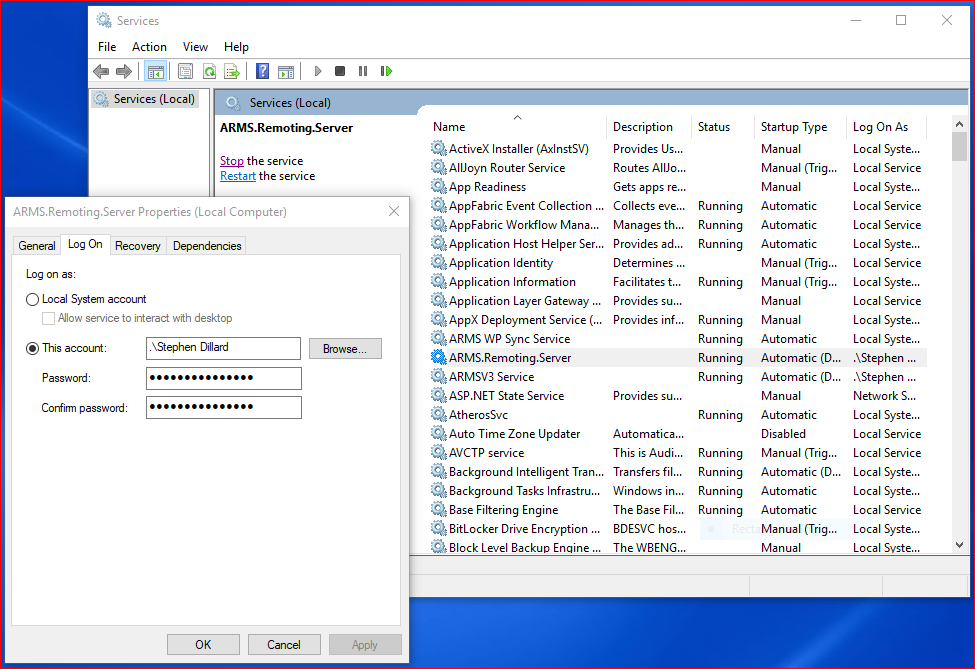Sort by the Name column header
The height and width of the screenshot is (669, 975).
tap(517, 127)
